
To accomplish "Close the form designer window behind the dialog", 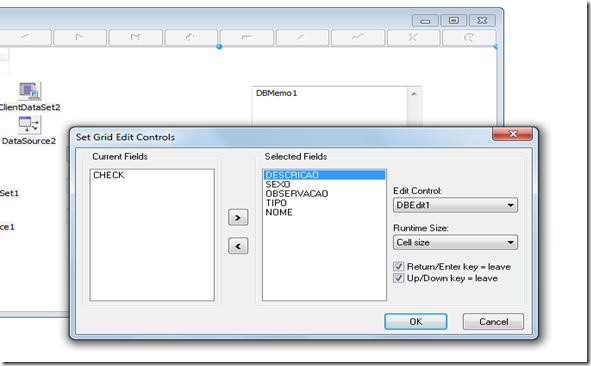I will point(482,21).
